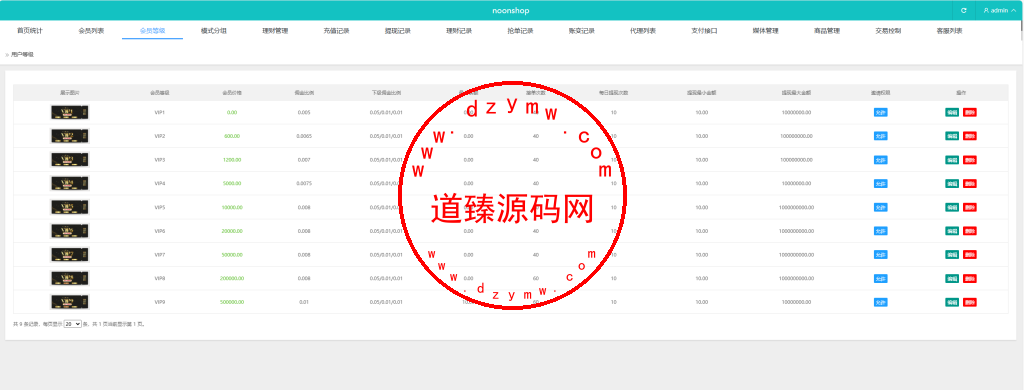Open the 充值记录 nav tab
Viewport: 1024px width, 390px height.
(336, 31)
